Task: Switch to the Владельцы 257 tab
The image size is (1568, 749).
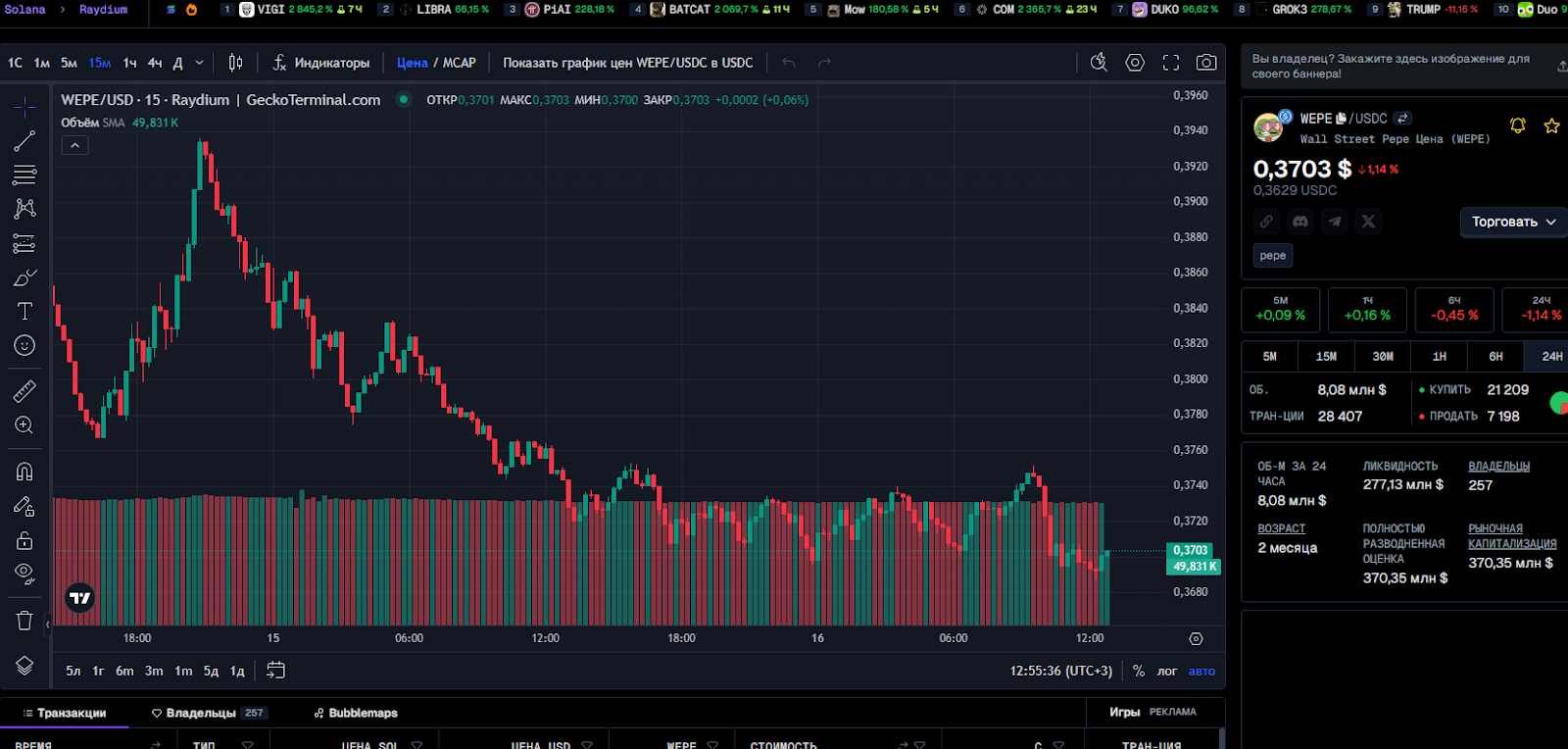Action: pos(210,713)
